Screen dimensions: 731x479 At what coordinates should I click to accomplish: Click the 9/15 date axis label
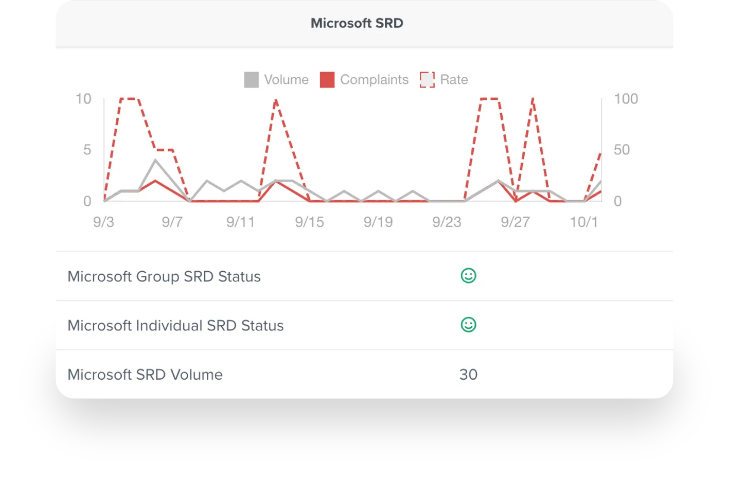pos(310,222)
